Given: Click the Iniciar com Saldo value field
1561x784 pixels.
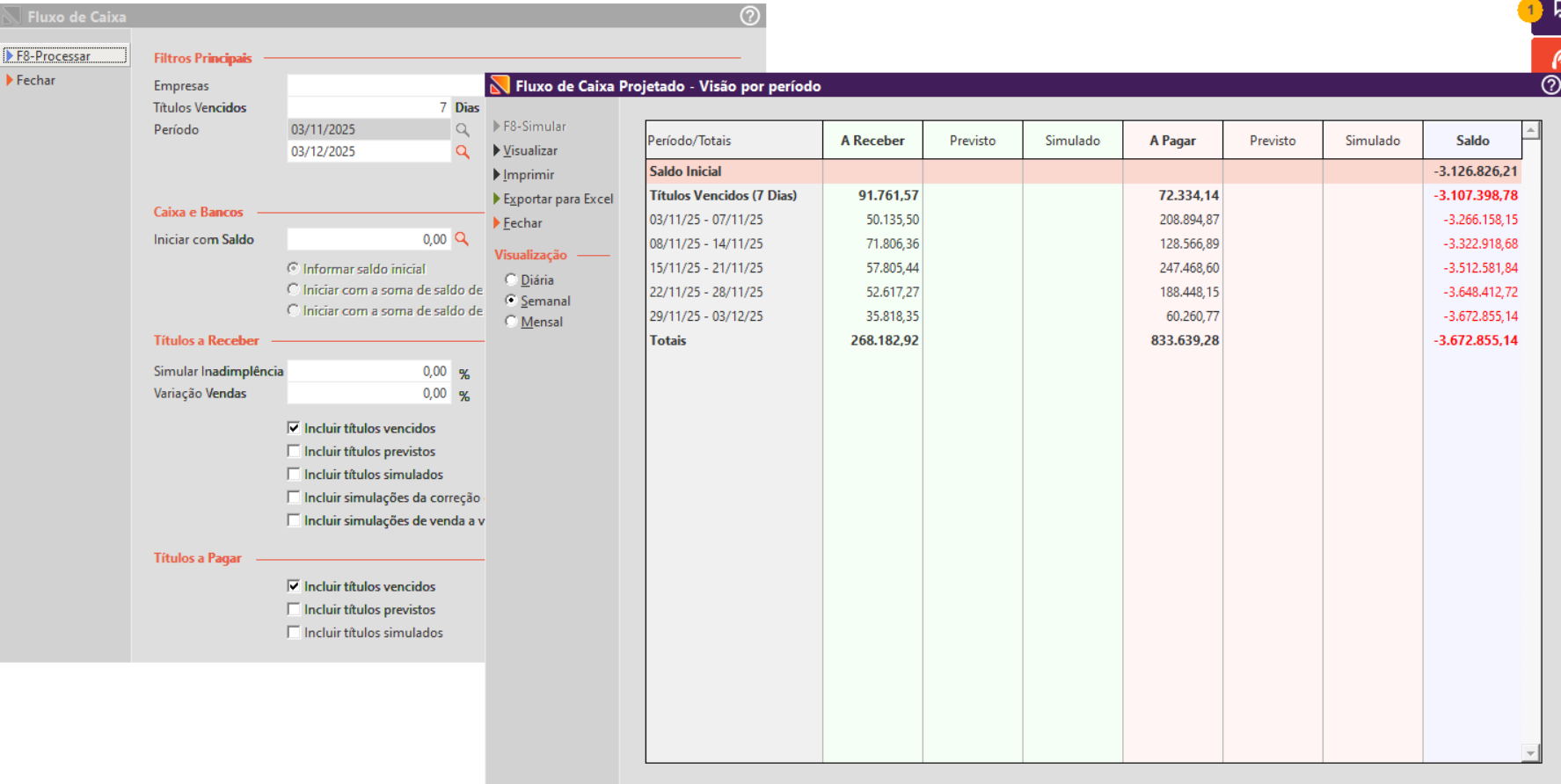Looking at the screenshot, I should click(369, 239).
